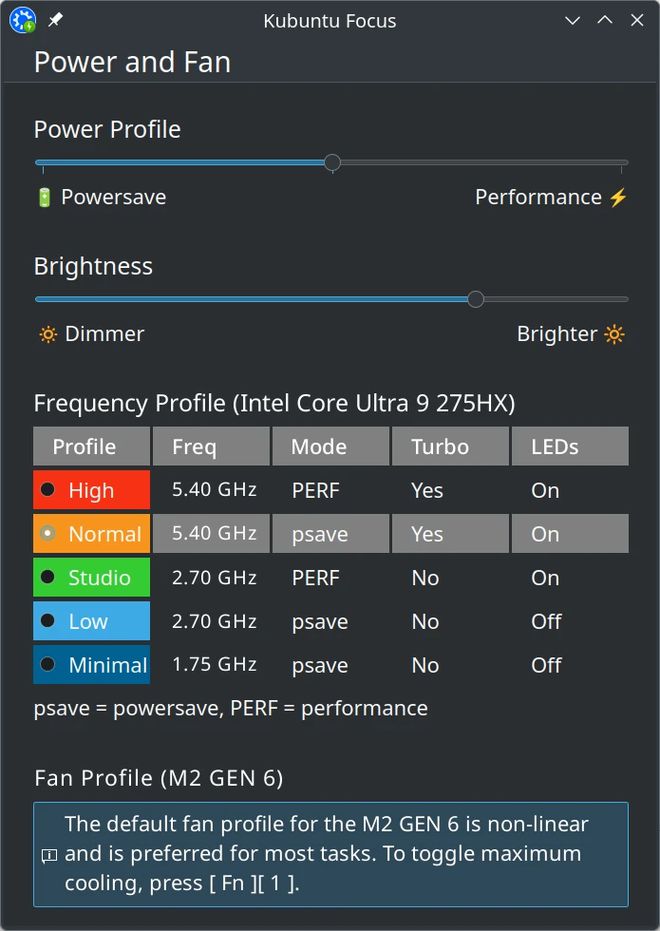Maximize the Kubuntu Focus window
The width and height of the screenshot is (660, 931).
click(x=605, y=20)
